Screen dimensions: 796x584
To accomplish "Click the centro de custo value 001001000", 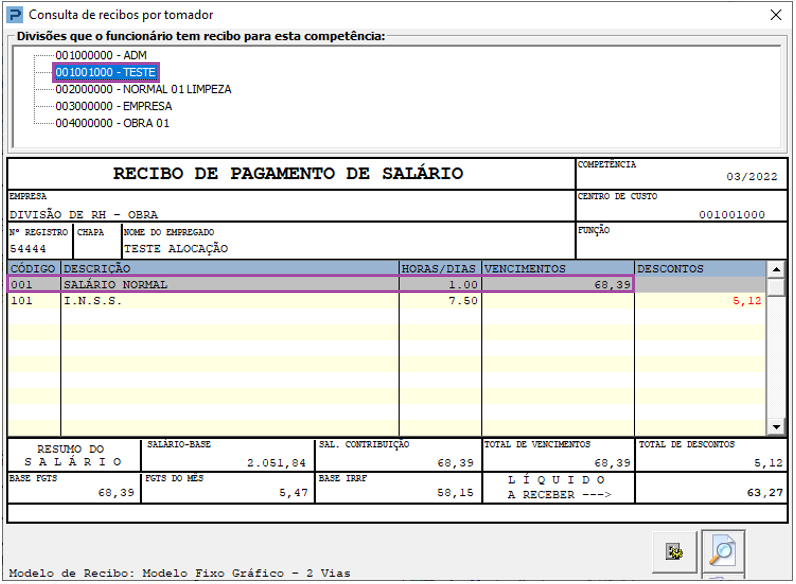I will pos(732,215).
